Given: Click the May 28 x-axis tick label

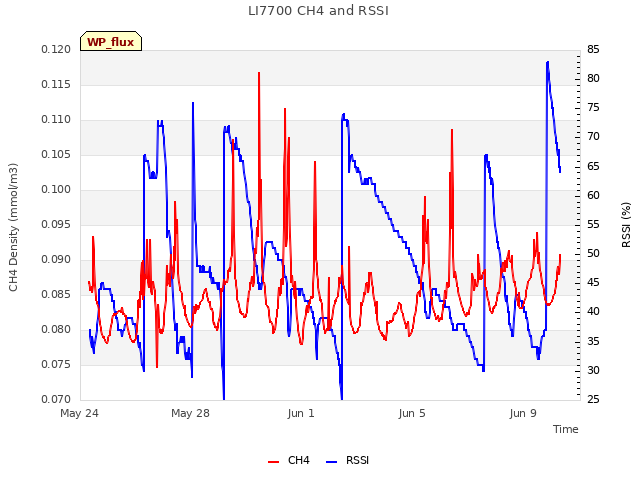Looking at the screenshot, I should click(190, 413).
